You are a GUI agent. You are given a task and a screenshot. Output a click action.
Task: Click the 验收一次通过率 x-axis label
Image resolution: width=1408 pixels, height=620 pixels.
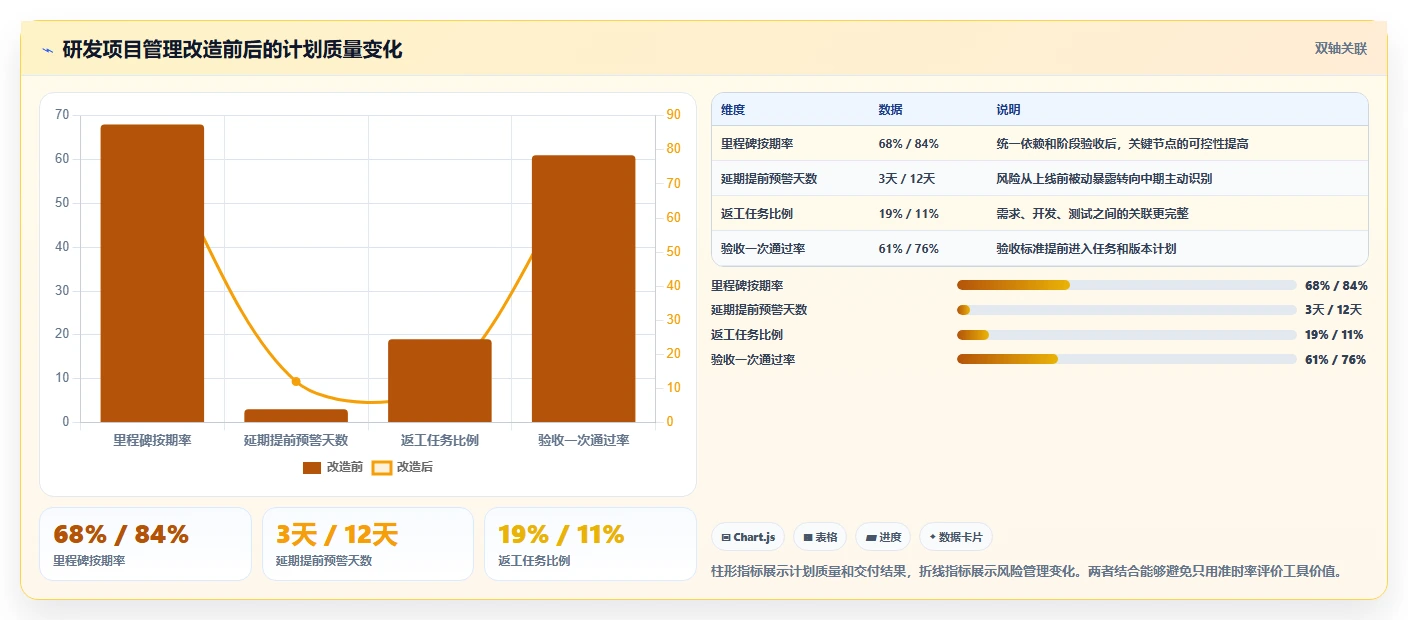584,440
